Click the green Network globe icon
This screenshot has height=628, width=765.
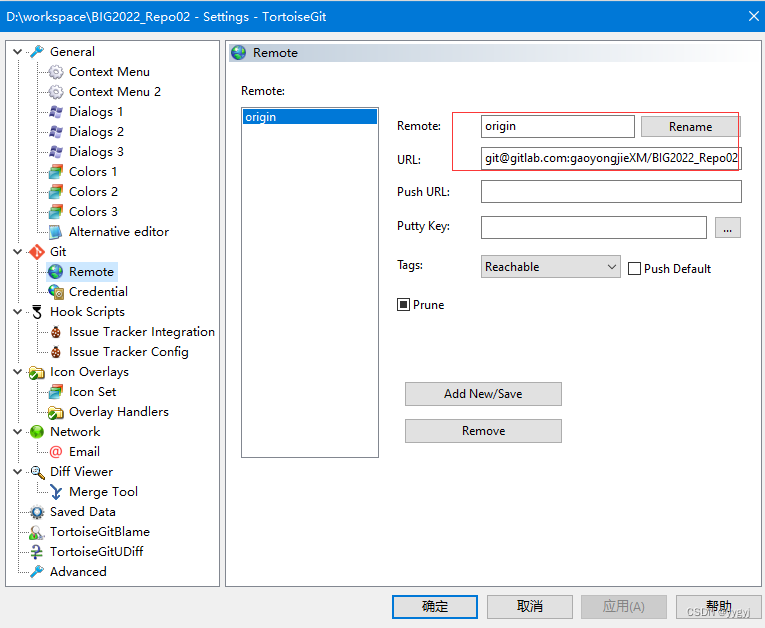(37, 432)
